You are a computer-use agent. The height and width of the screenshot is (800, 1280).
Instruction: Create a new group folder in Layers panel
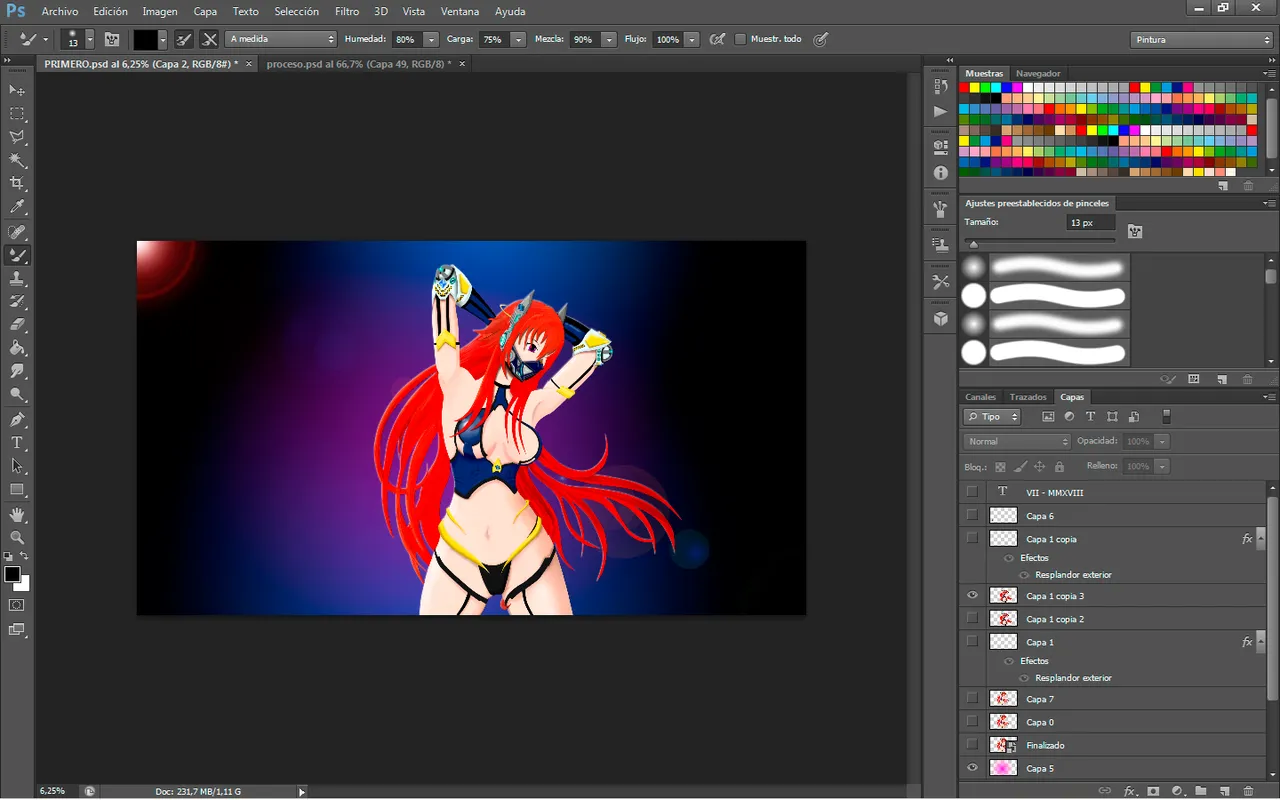pos(1201,791)
